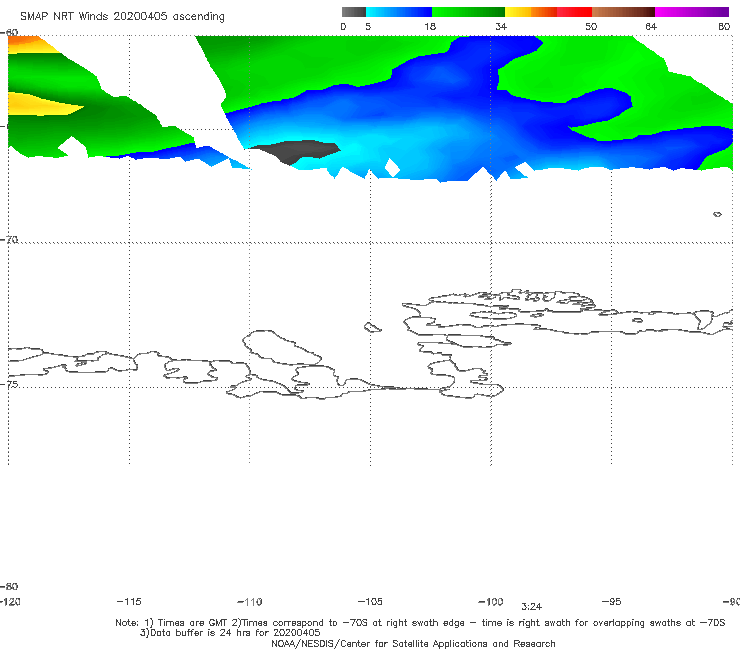The image size is (740, 650).
Task: Click the title 'SMAP NRT Winds 20200405 ascending'
Action: tap(122, 16)
